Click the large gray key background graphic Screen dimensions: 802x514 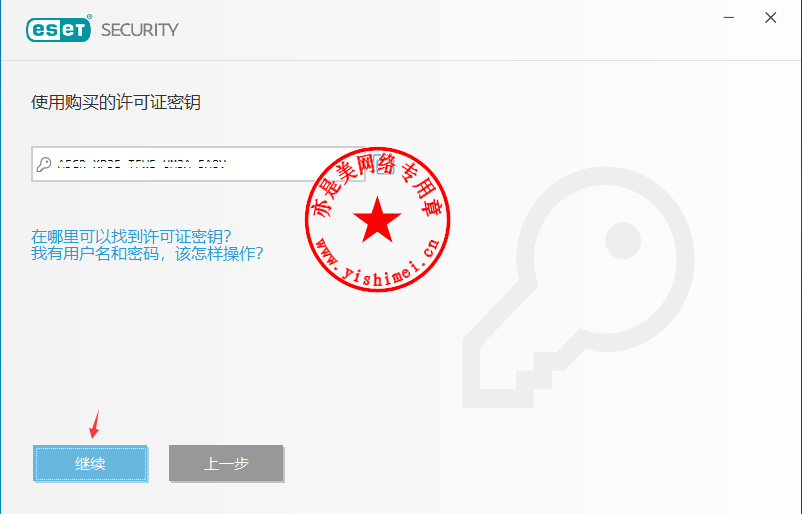click(578, 287)
